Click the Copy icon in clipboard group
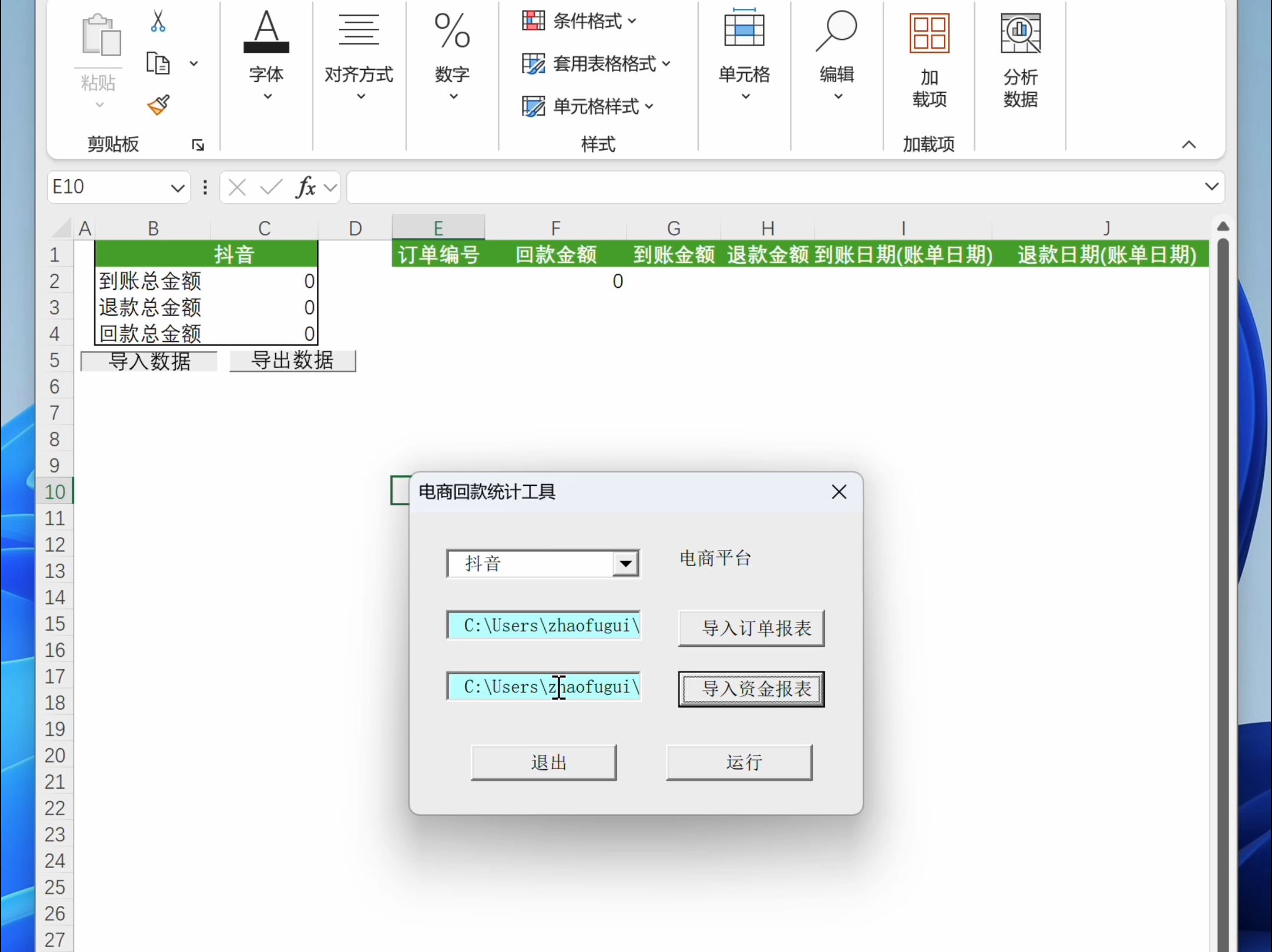 point(158,63)
